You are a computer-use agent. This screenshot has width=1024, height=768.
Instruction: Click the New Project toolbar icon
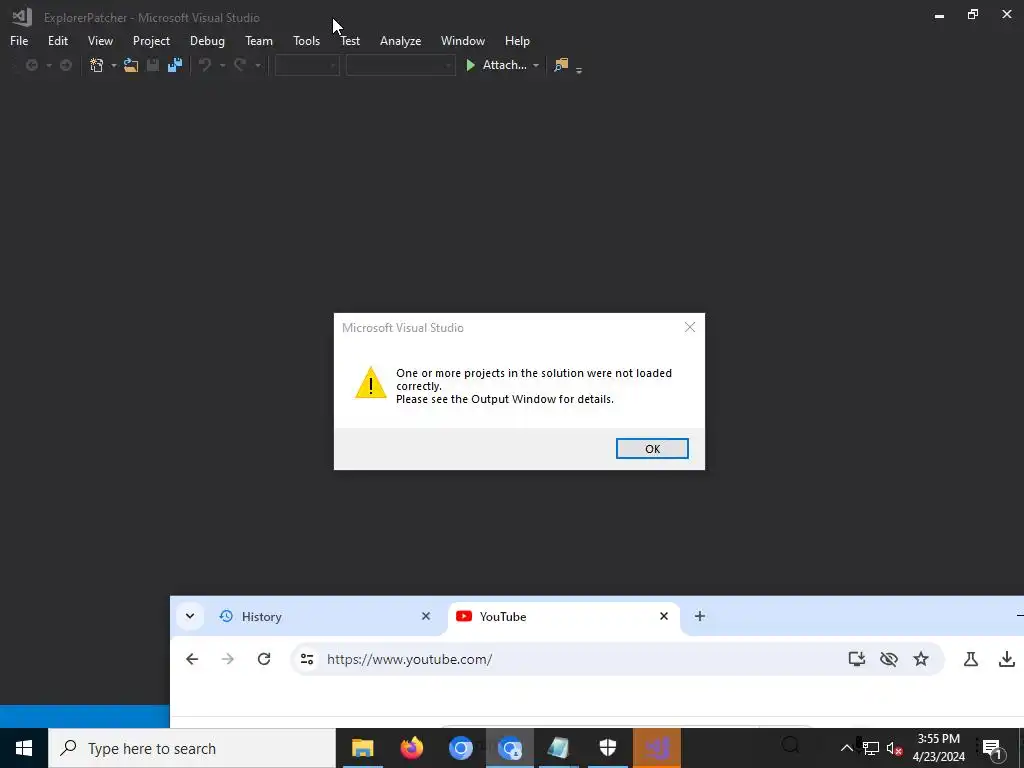tap(97, 65)
